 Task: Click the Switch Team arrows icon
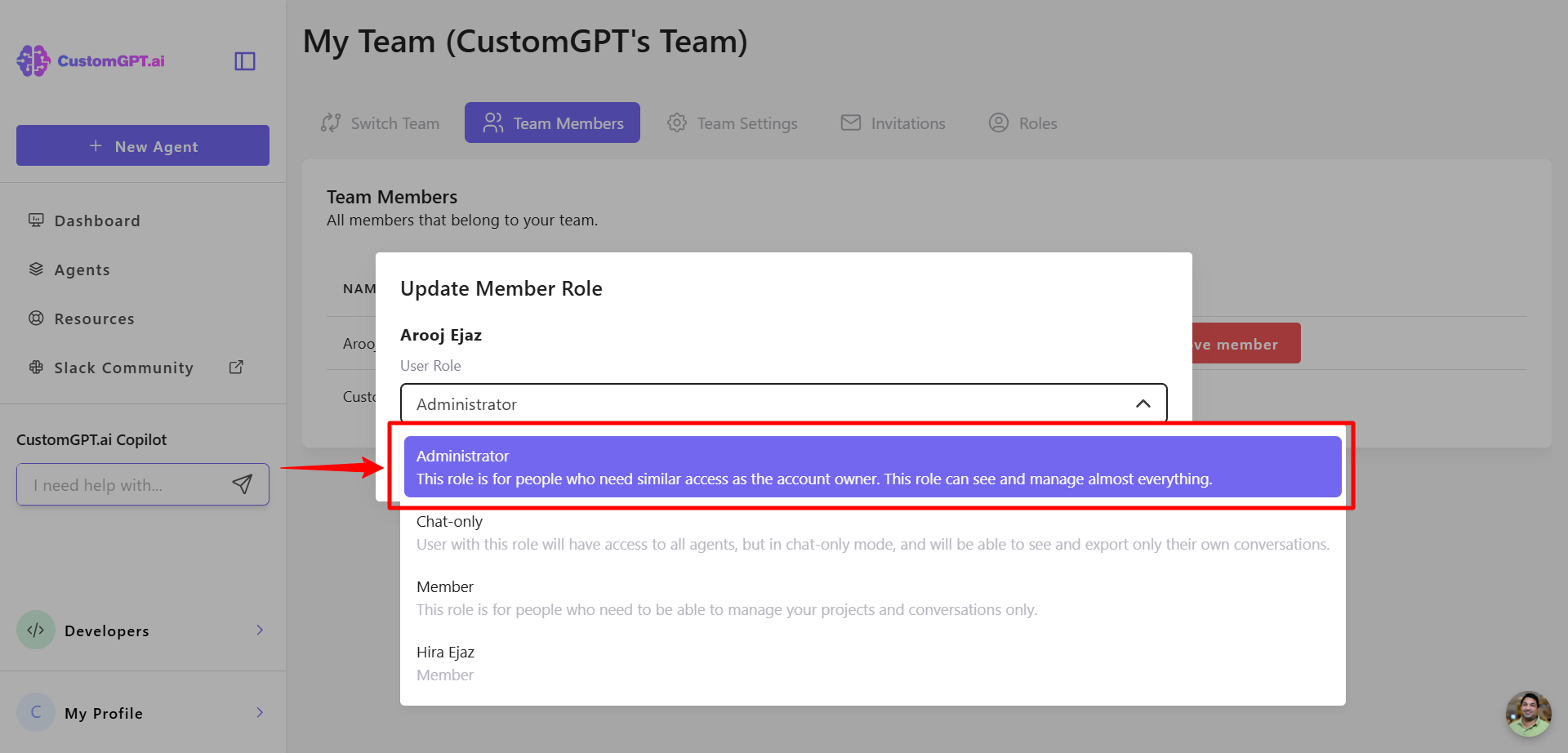331,123
